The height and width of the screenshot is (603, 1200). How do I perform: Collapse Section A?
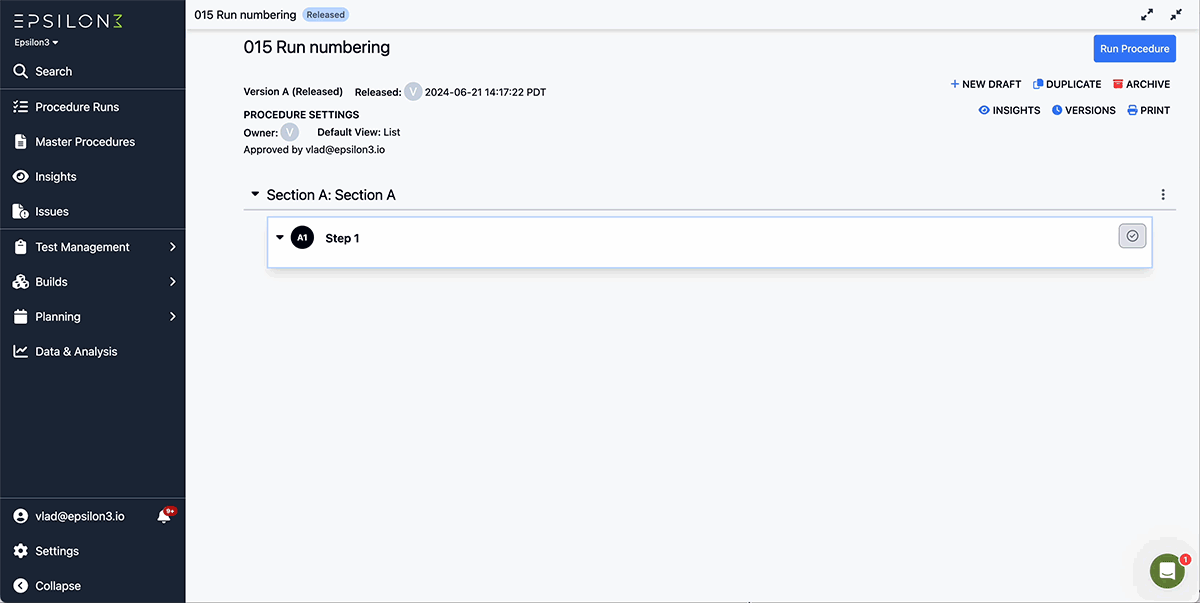point(255,194)
